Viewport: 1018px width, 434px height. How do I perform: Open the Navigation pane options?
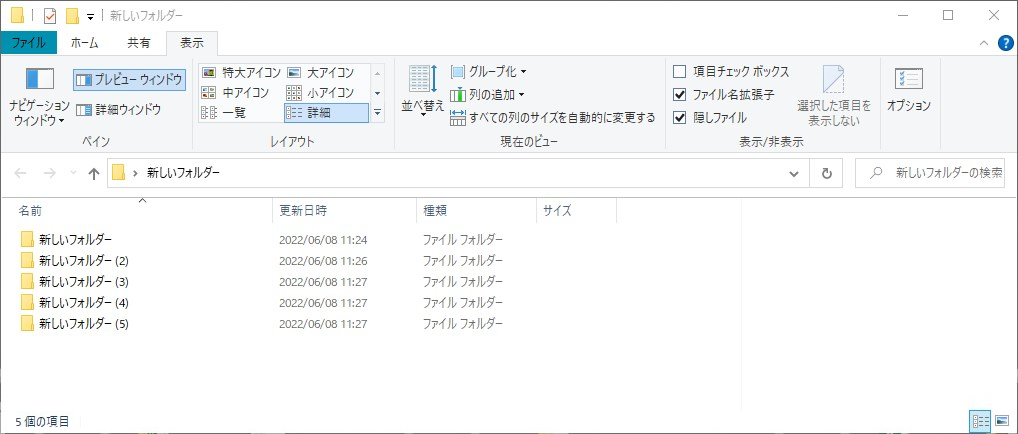click(39, 96)
